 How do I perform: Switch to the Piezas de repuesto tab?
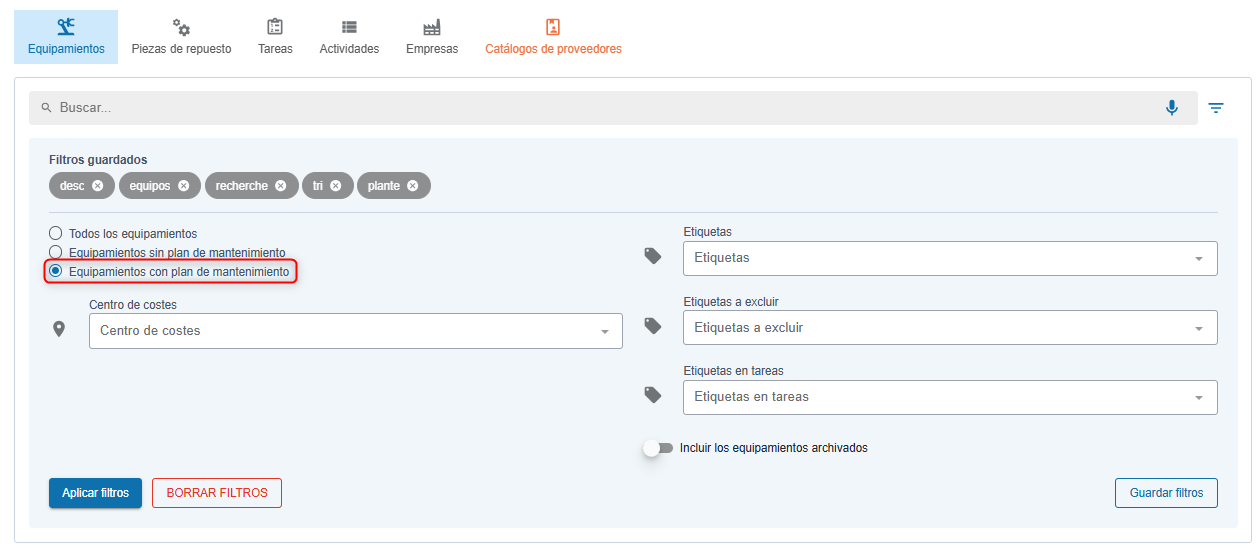pyautogui.click(x=181, y=37)
